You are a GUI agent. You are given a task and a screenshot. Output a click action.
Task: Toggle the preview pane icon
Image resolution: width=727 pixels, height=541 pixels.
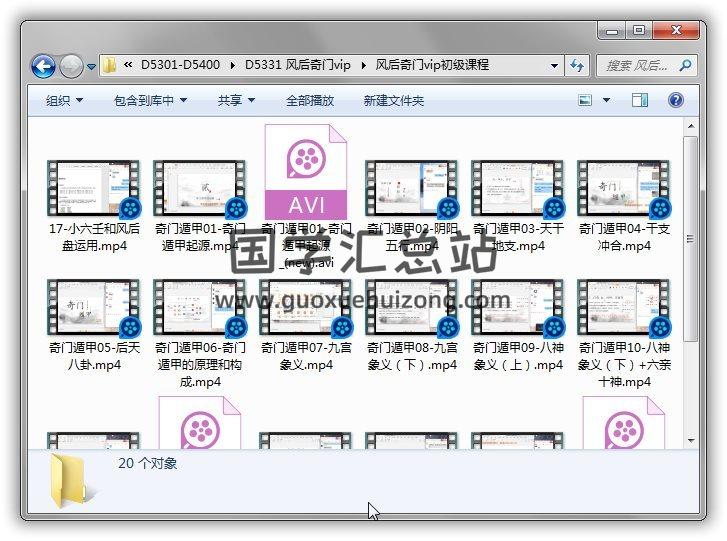(x=640, y=100)
